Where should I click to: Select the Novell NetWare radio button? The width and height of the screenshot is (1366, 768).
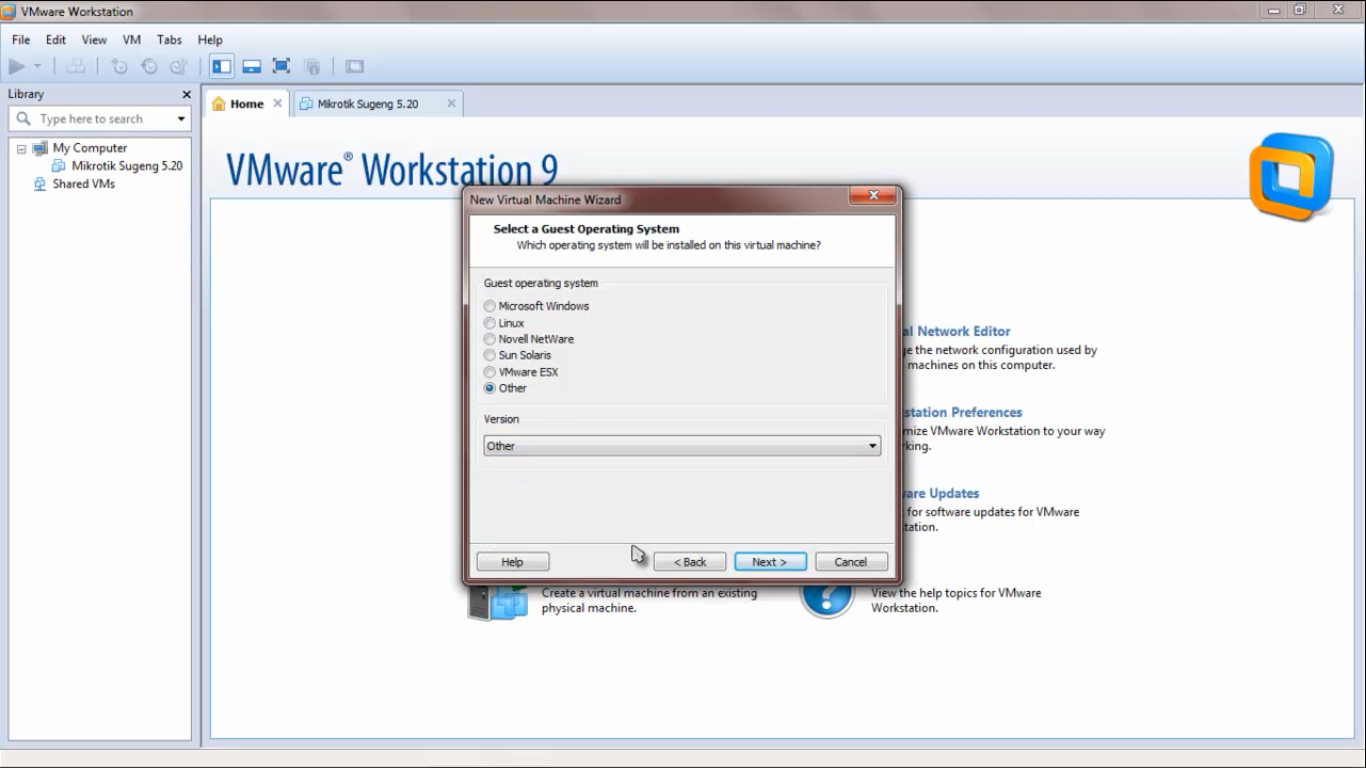pos(490,339)
